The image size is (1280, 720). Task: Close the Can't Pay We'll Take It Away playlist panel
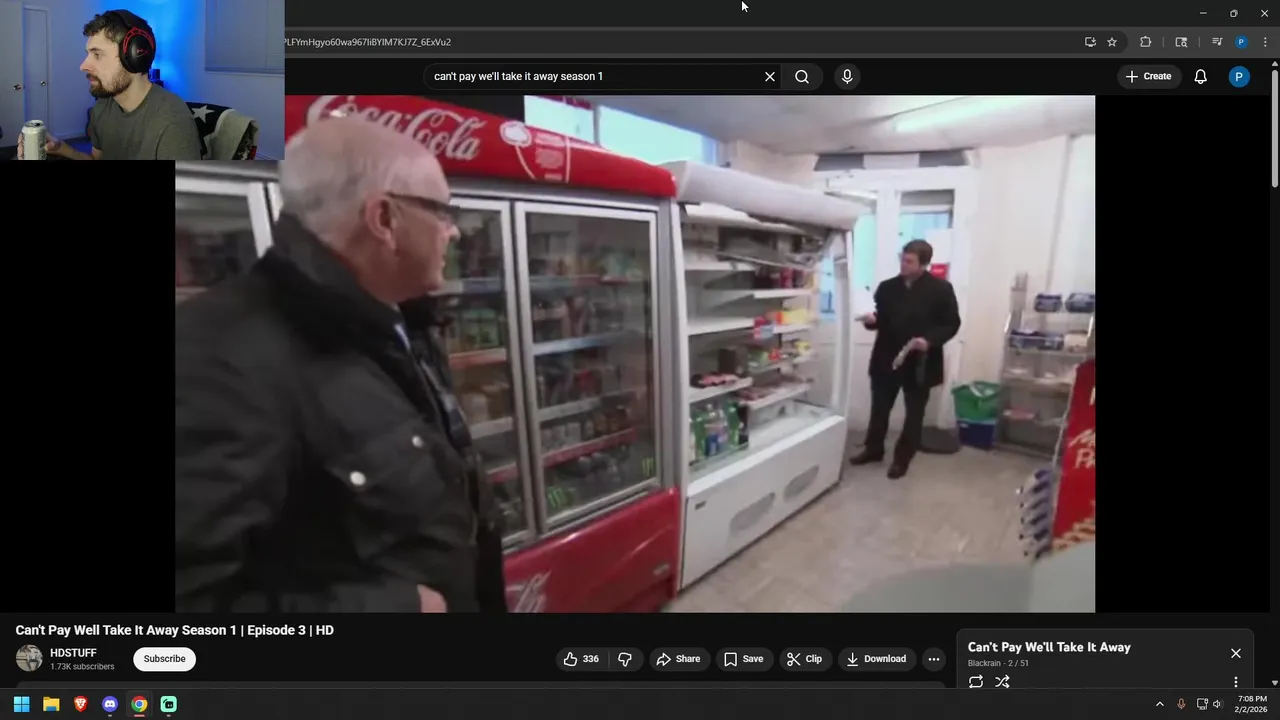(x=1236, y=653)
